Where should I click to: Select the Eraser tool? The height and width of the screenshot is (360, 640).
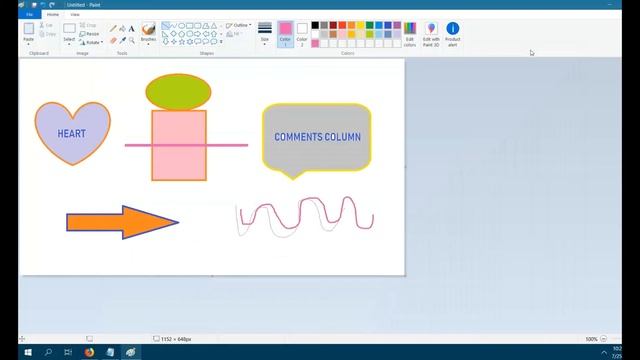(113, 40)
